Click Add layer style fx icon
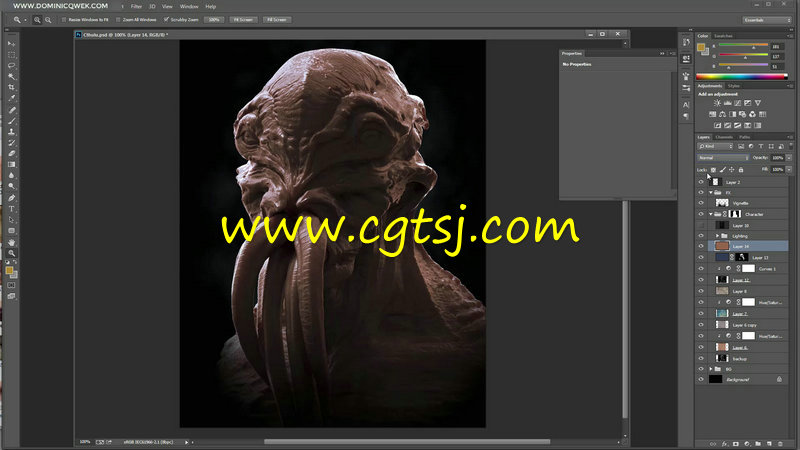 [724, 444]
